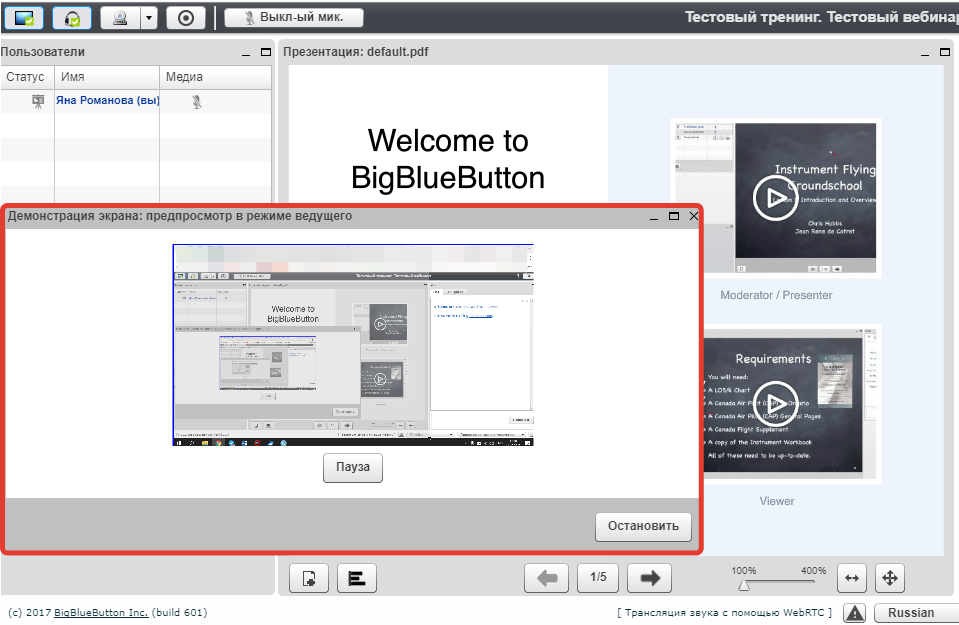Click the 'Пауза' button
Viewport: 959px width, 625px height.
tap(353, 468)
